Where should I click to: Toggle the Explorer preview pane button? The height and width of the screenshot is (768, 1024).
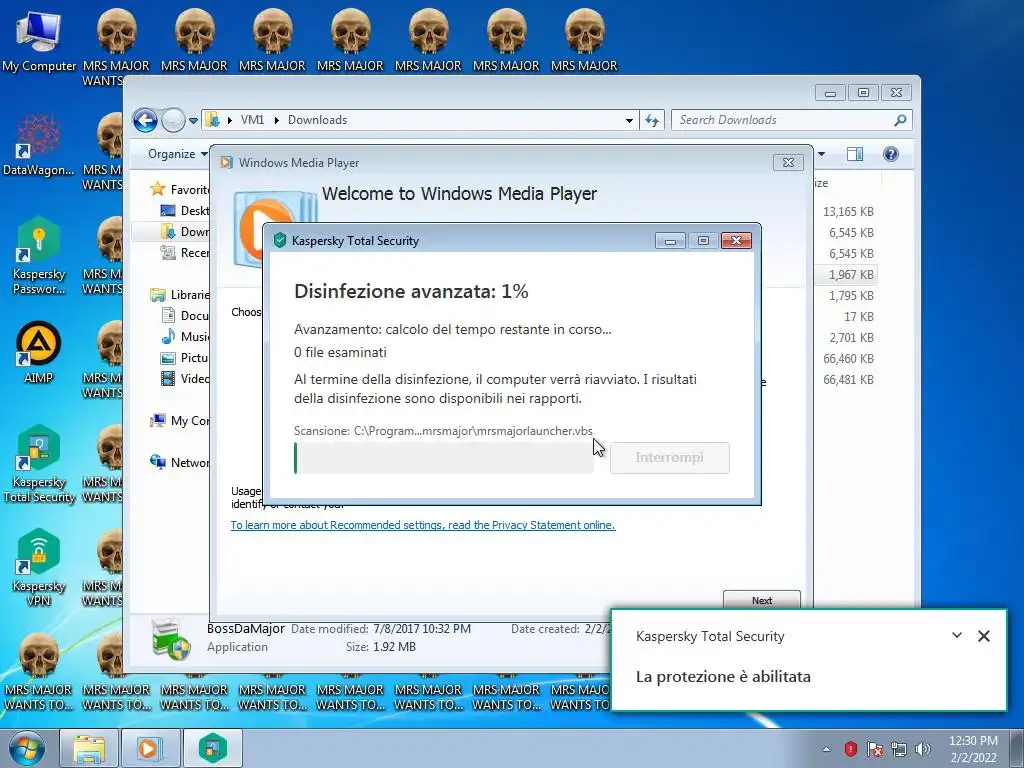[855, 154]
